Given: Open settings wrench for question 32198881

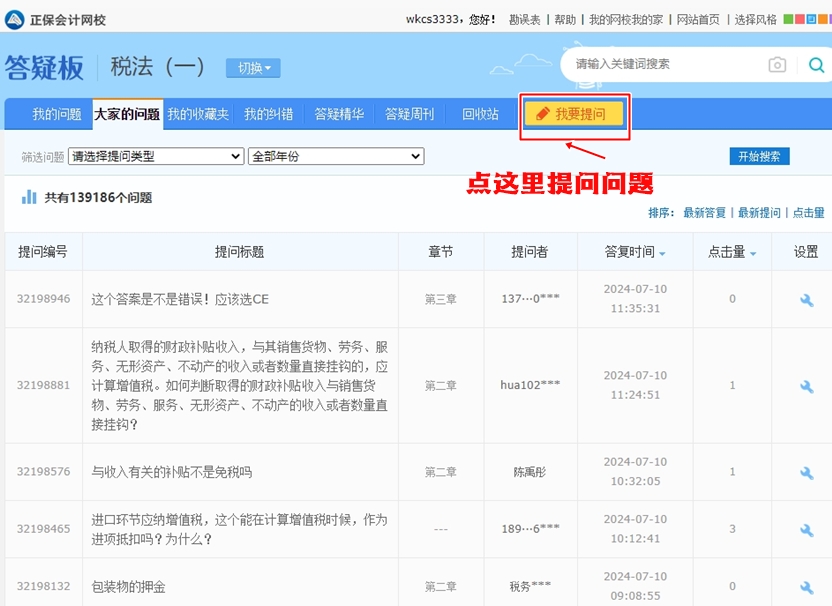Looking at the screenshot, I should click(x=806, y=386).
